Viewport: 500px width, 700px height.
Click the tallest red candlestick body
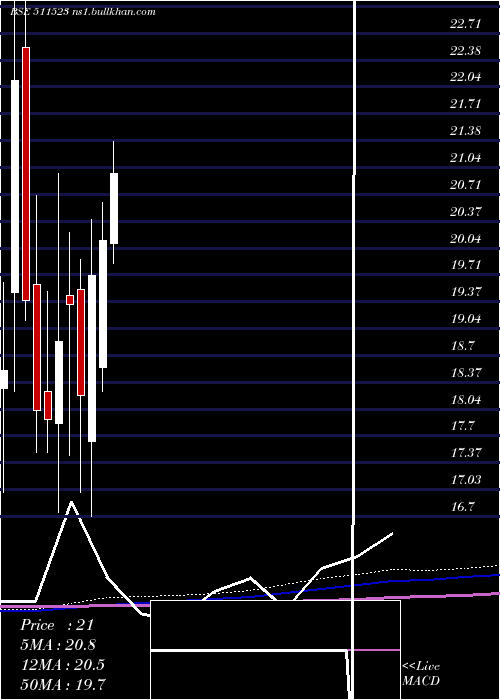[x=26, y=174]
